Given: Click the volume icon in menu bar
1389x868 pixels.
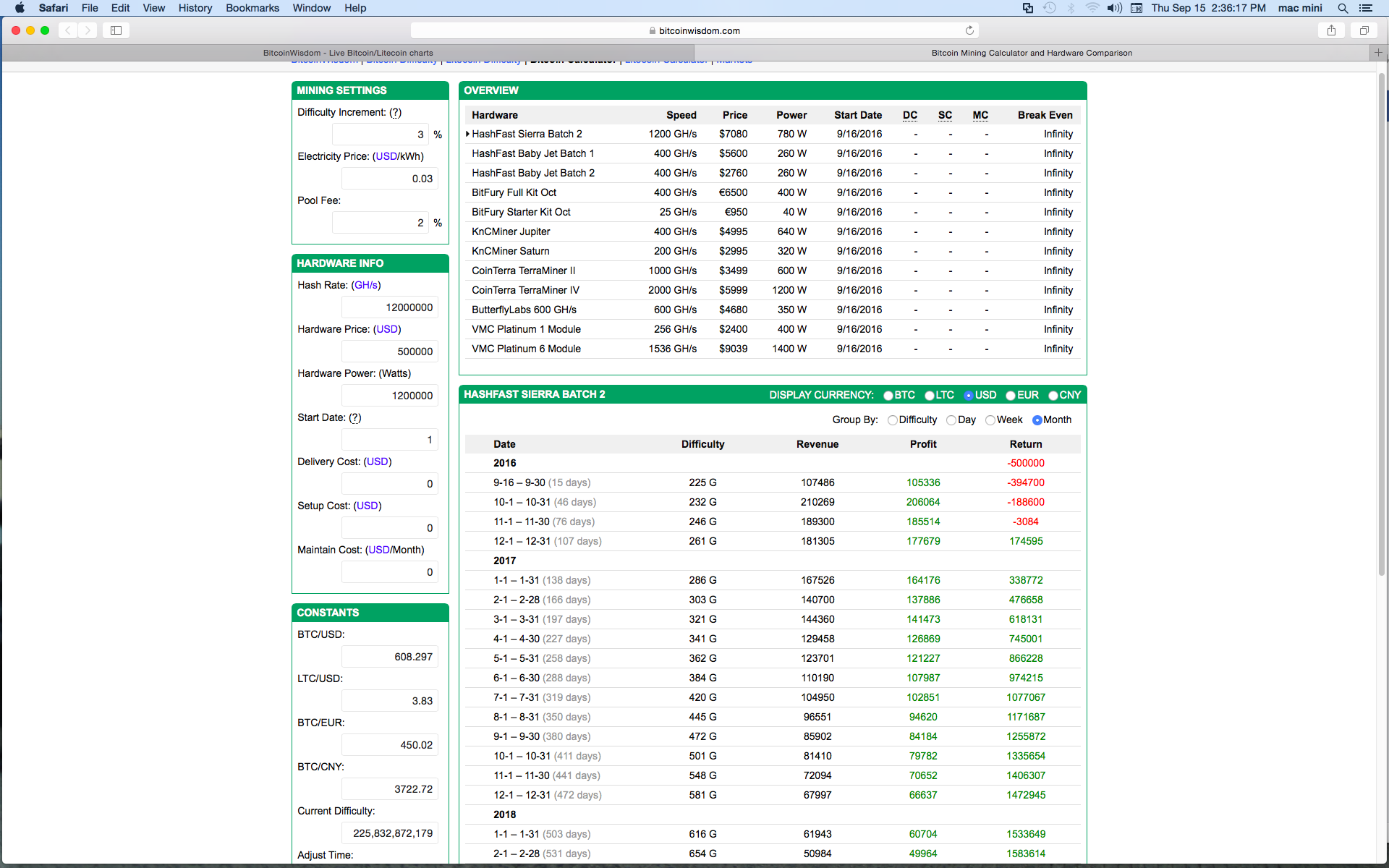Looking at the screenshot, I should pos(1114,8).
